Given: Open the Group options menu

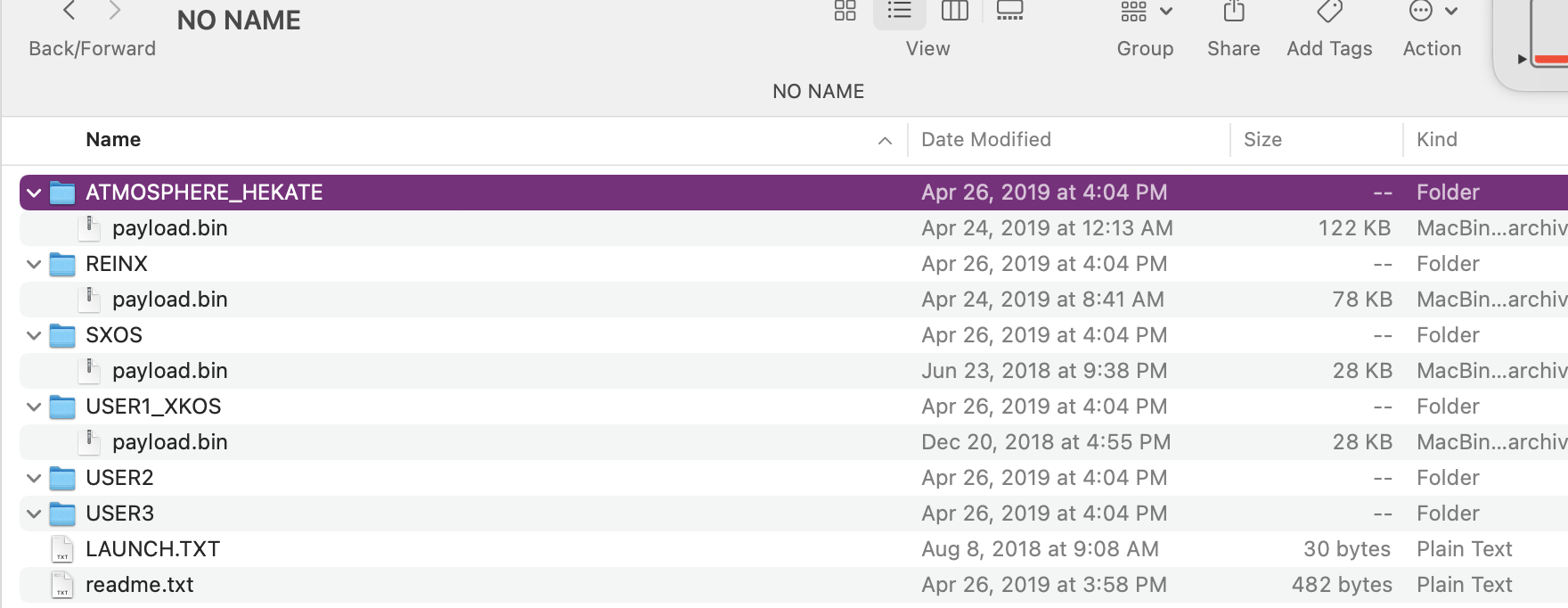Looking at the screenshot, I should pos(1146,11).
